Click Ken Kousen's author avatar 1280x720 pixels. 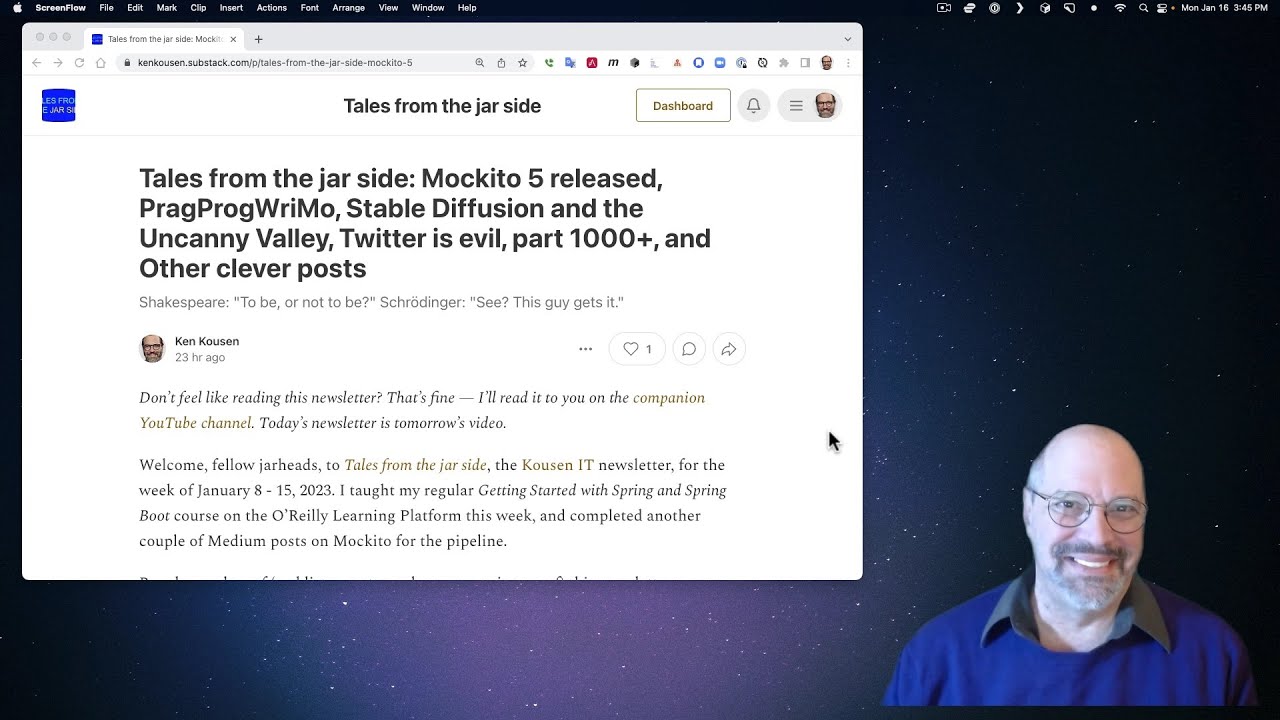click(152, 348)
